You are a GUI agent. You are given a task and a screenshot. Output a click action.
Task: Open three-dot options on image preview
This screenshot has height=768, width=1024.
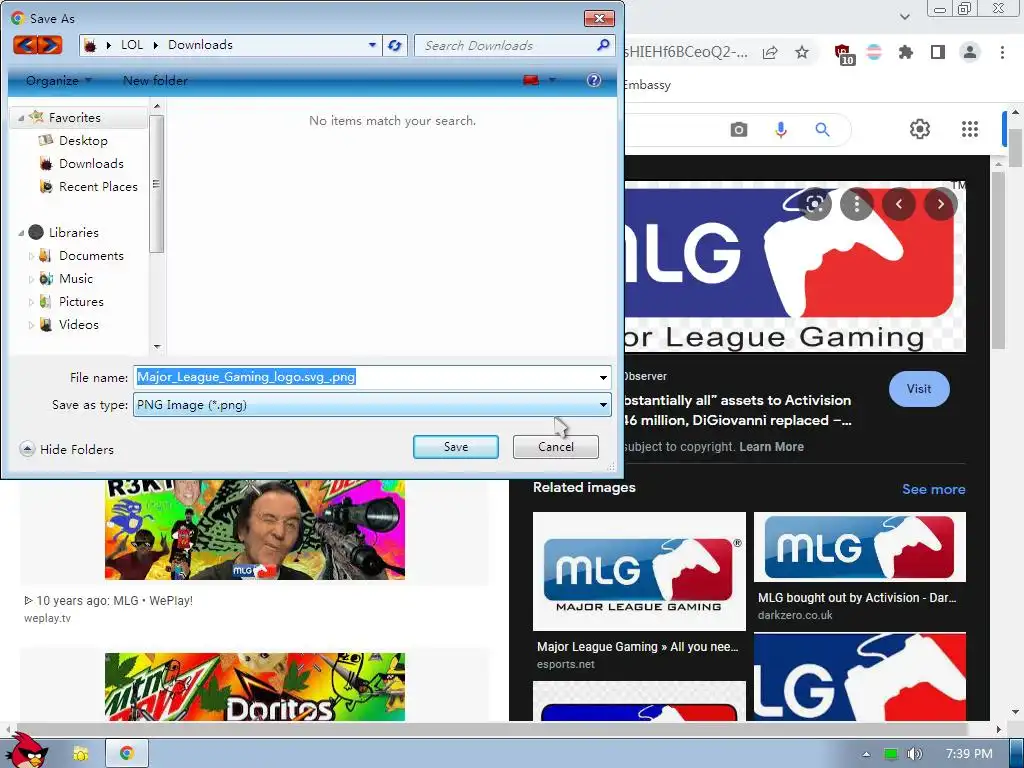click(857, 204)
